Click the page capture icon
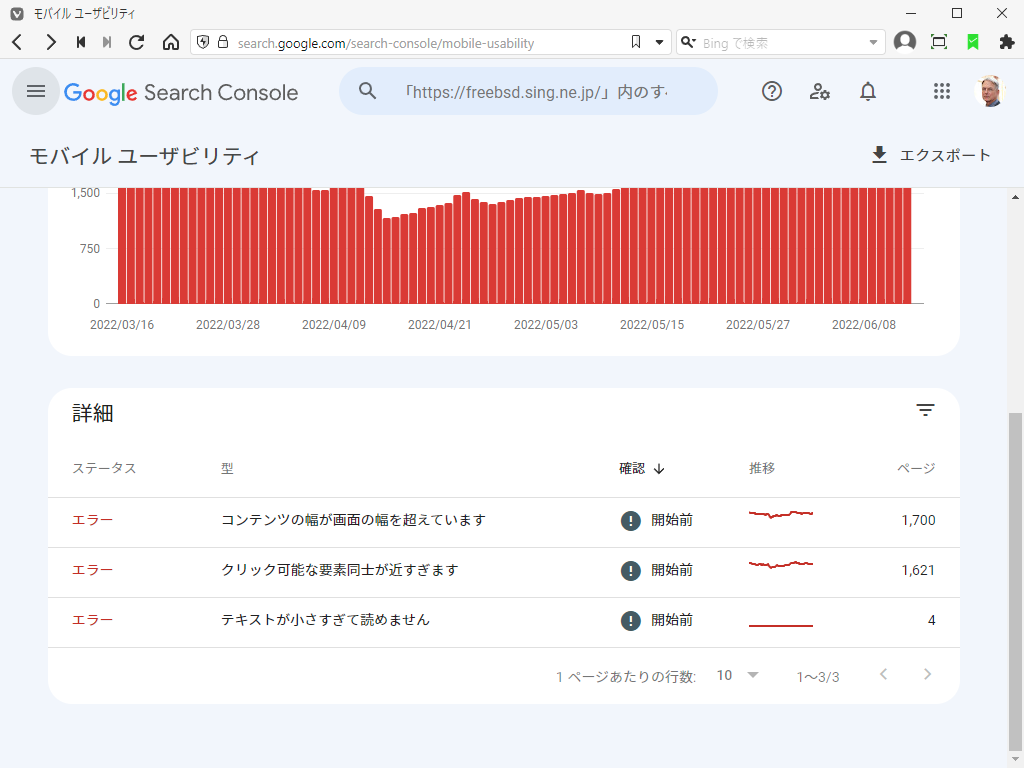The width and height of the screenshot is (1024, 768). 938,42
